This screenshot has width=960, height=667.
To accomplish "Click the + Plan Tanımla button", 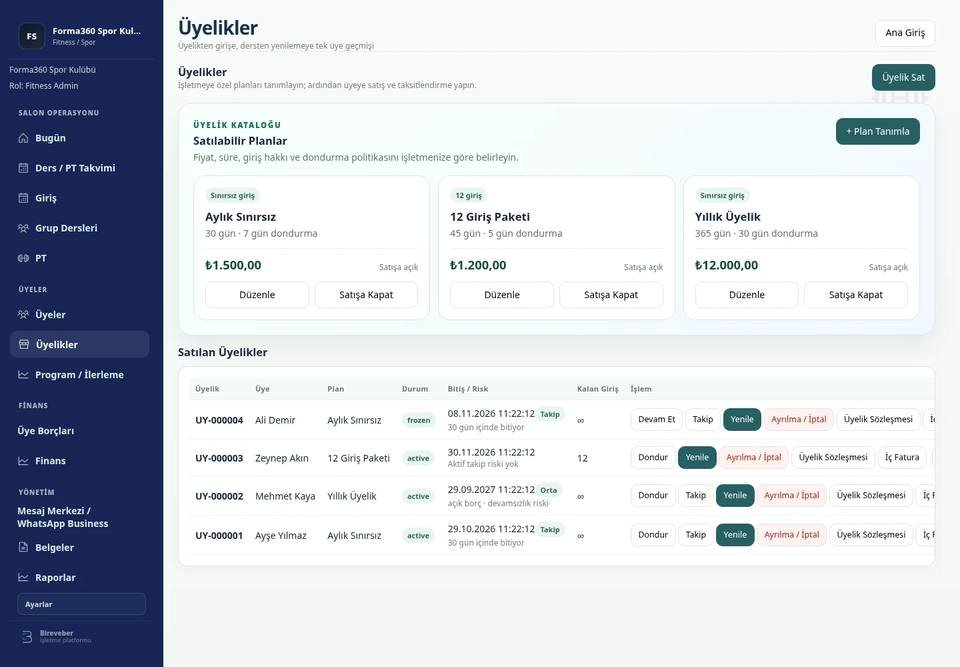I will [x=877, y=131].
